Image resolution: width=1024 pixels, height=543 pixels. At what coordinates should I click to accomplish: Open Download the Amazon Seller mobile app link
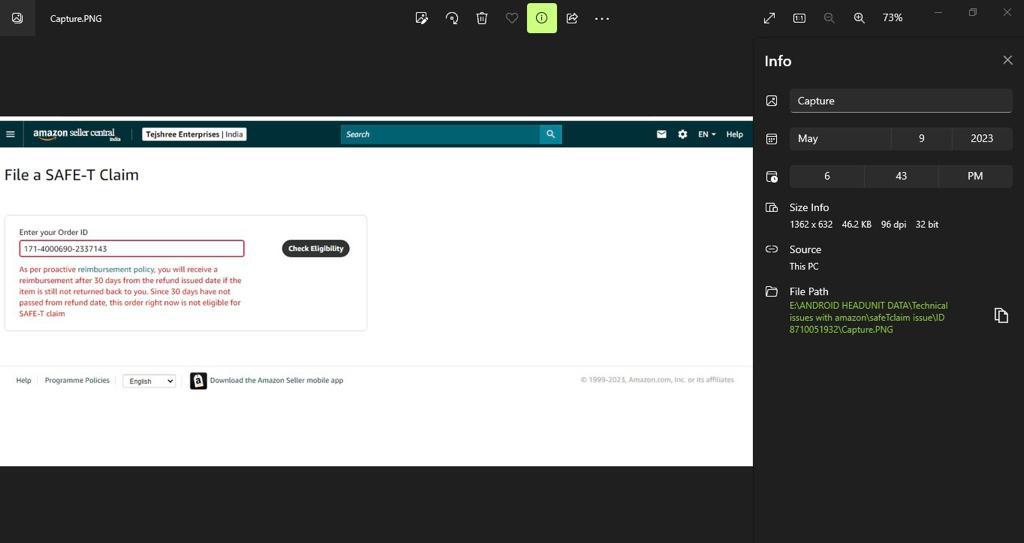[x=276, y=380]
